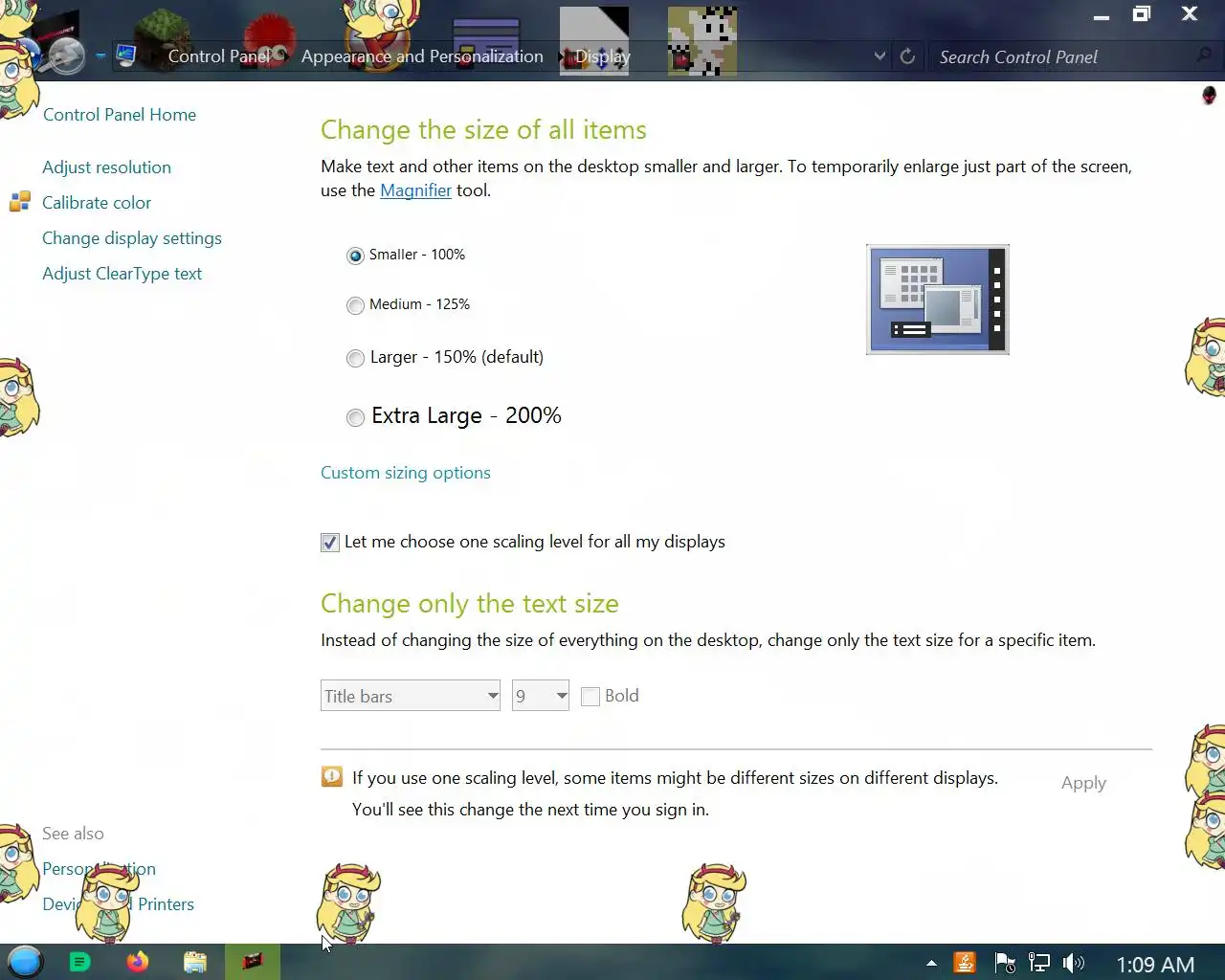Click the network tray icon
Screen dimensions: 1225x980
click(x=1038, y=963)
